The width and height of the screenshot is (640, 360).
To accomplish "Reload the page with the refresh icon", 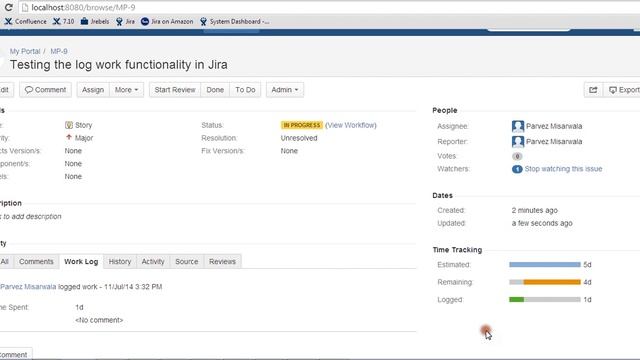I will (8, 7).
